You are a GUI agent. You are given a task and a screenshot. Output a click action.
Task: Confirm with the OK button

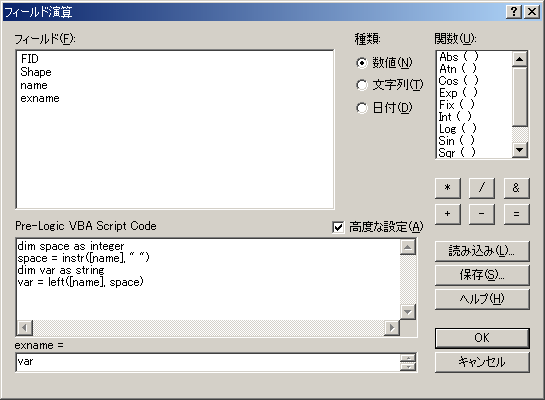click(482, 338)
